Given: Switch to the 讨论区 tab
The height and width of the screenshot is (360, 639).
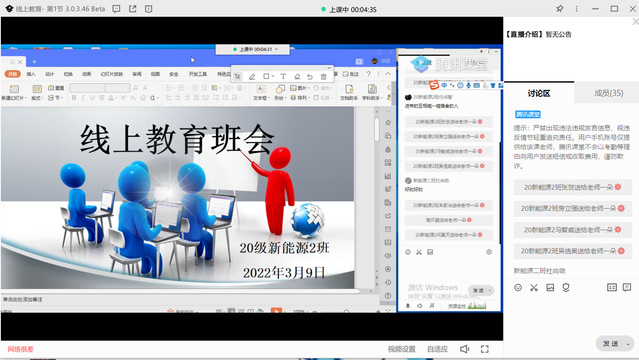Looking at the screenshot, I should [x=539, y=93].
